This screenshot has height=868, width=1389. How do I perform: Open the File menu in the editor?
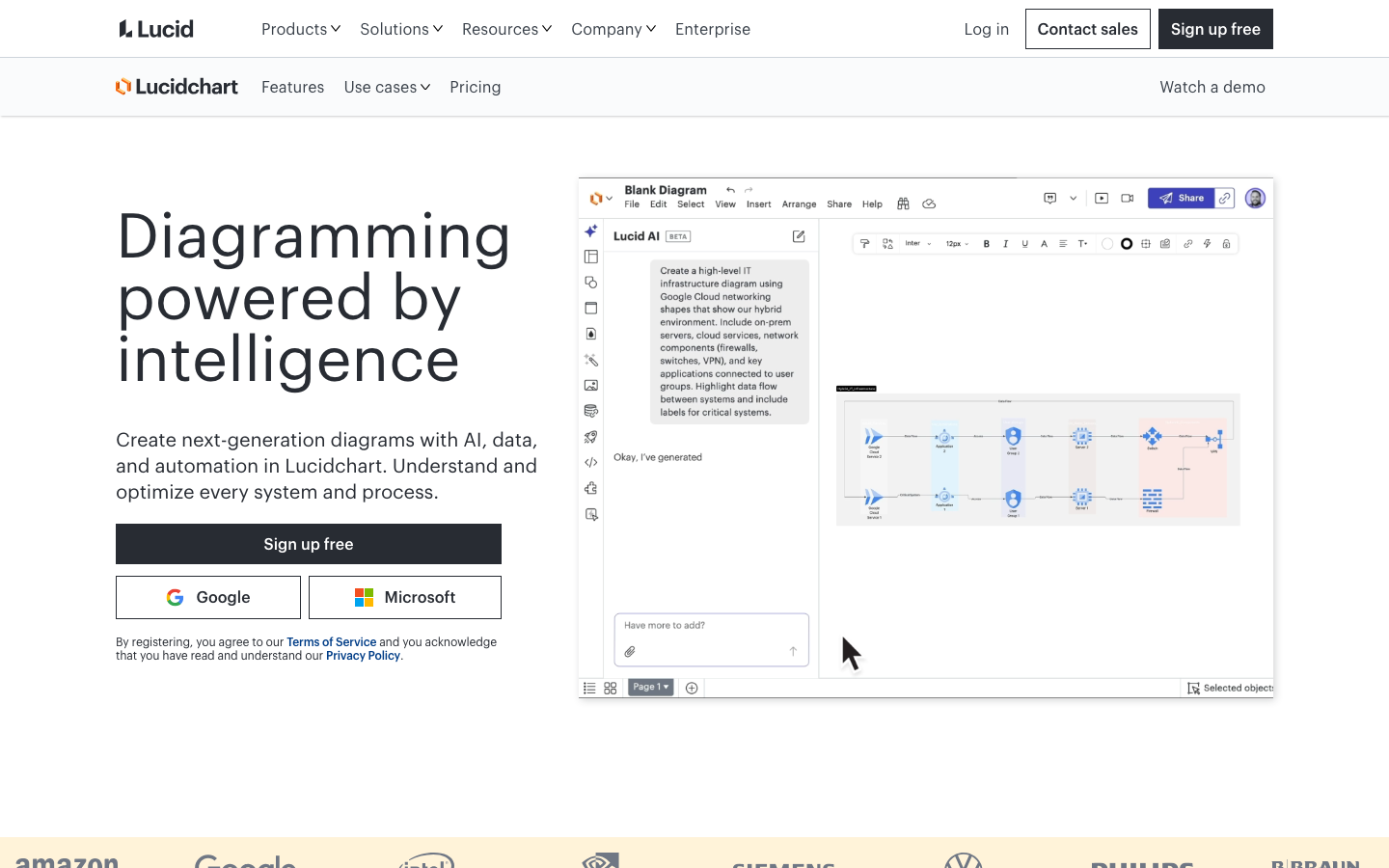[632, 204]
